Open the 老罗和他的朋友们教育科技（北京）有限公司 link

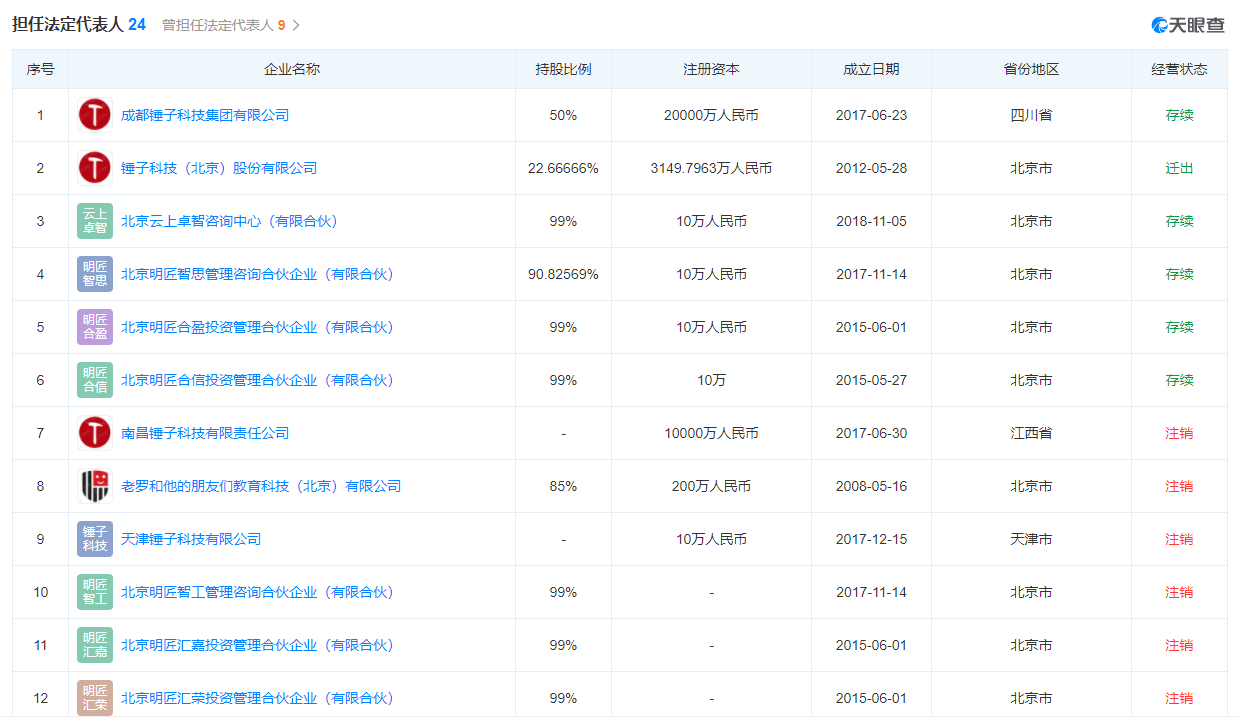(x=261, y=486)
